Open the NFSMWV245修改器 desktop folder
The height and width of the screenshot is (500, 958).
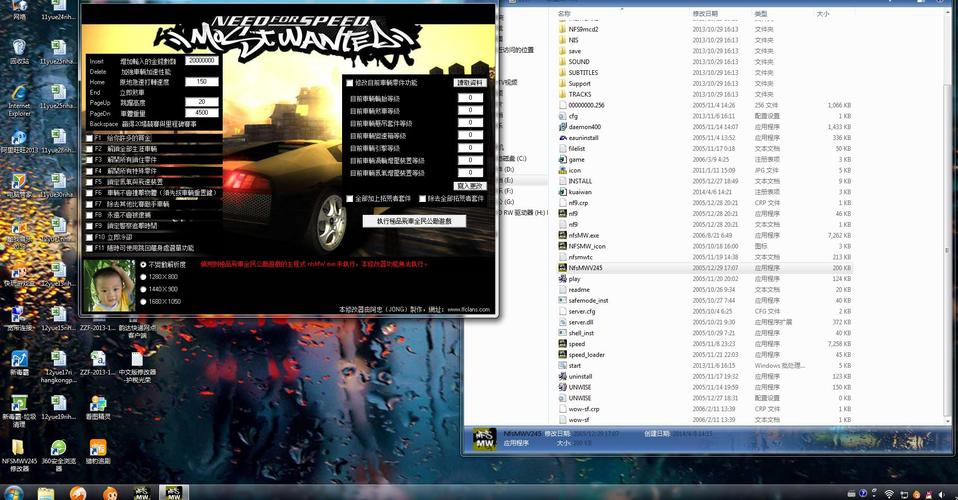click(x=19, y=455)
